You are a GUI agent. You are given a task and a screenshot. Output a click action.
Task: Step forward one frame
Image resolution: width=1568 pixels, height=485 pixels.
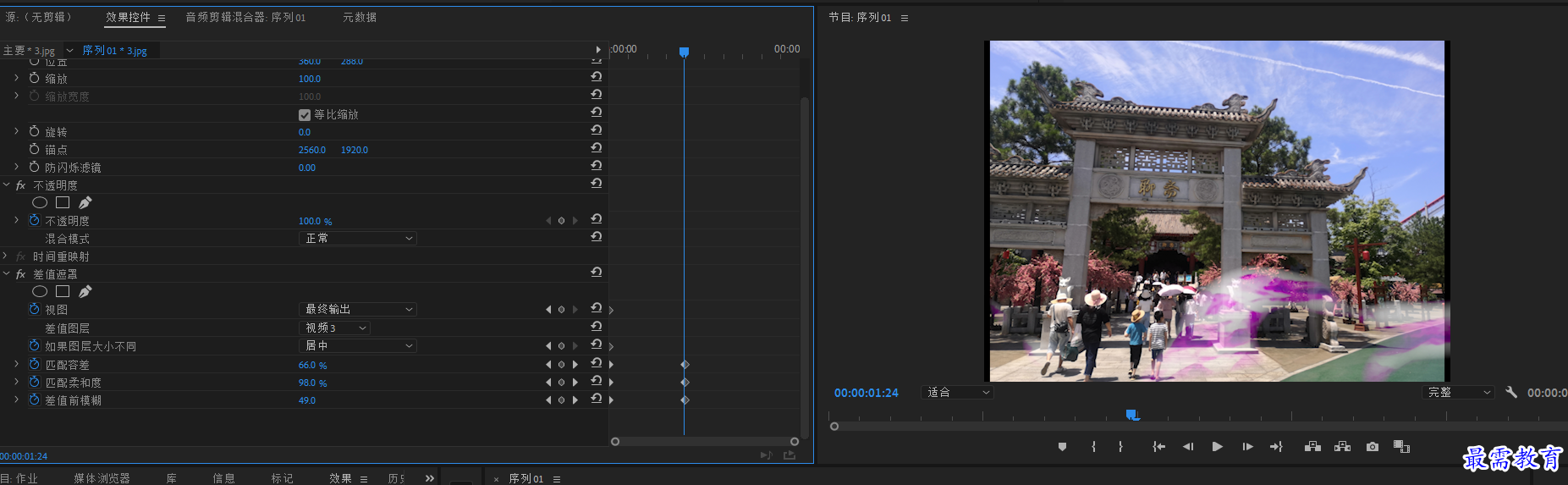click(x=1247, y=447)
